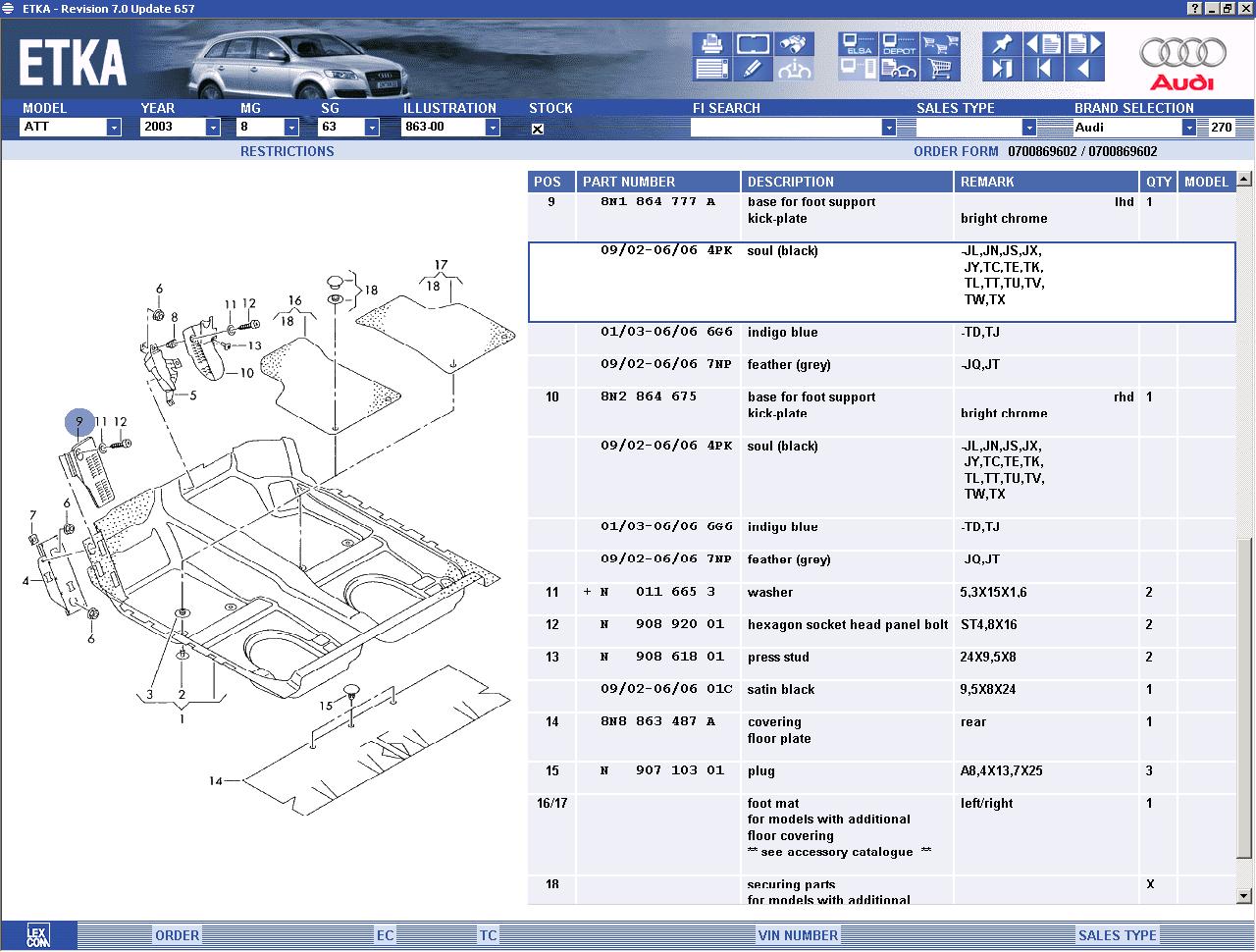Expand the SALES TYPE dropdown at top
Viewport: 1256px width, 952px height.
point(1029,128)
